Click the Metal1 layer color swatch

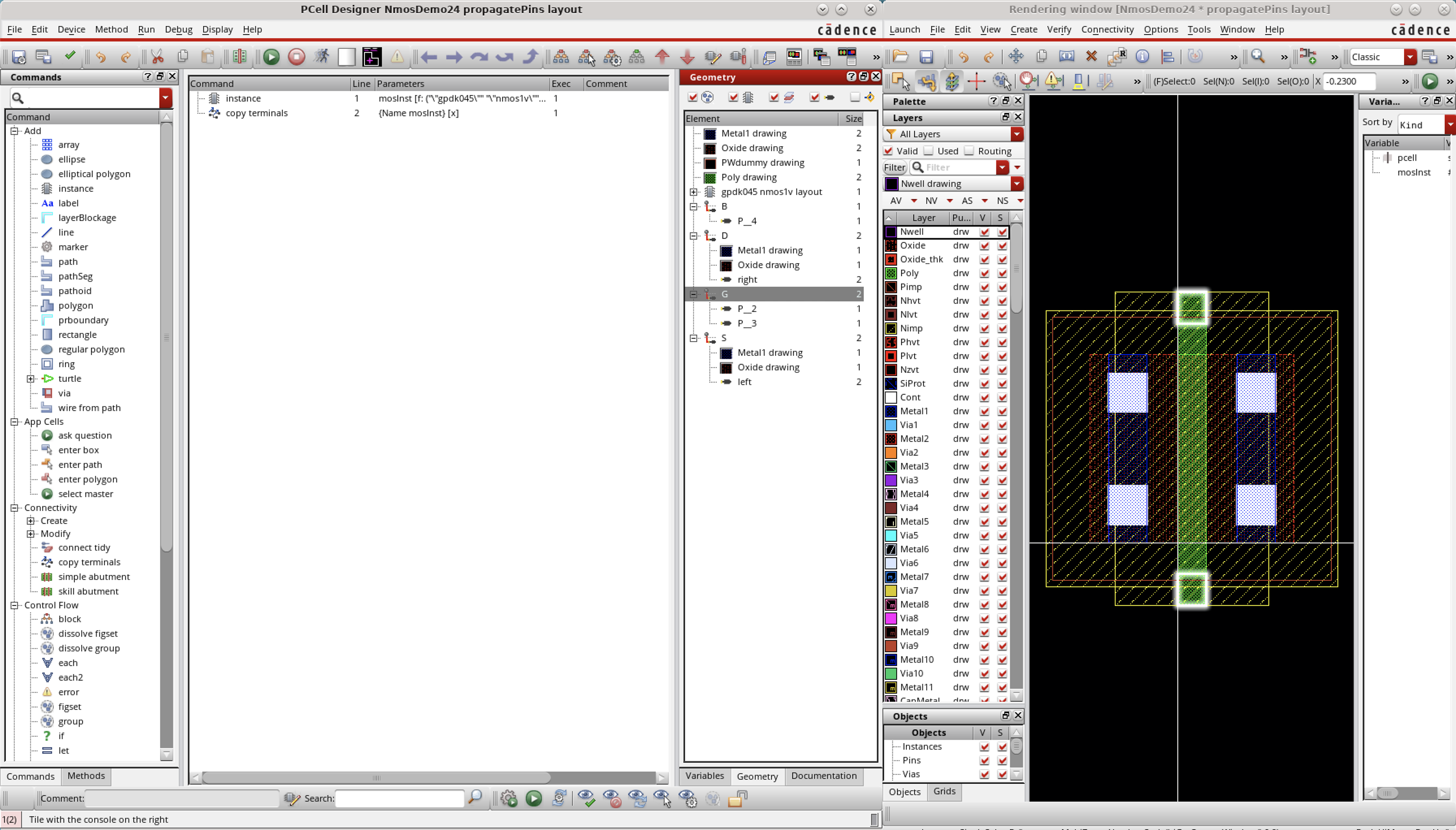click(891, 411)
